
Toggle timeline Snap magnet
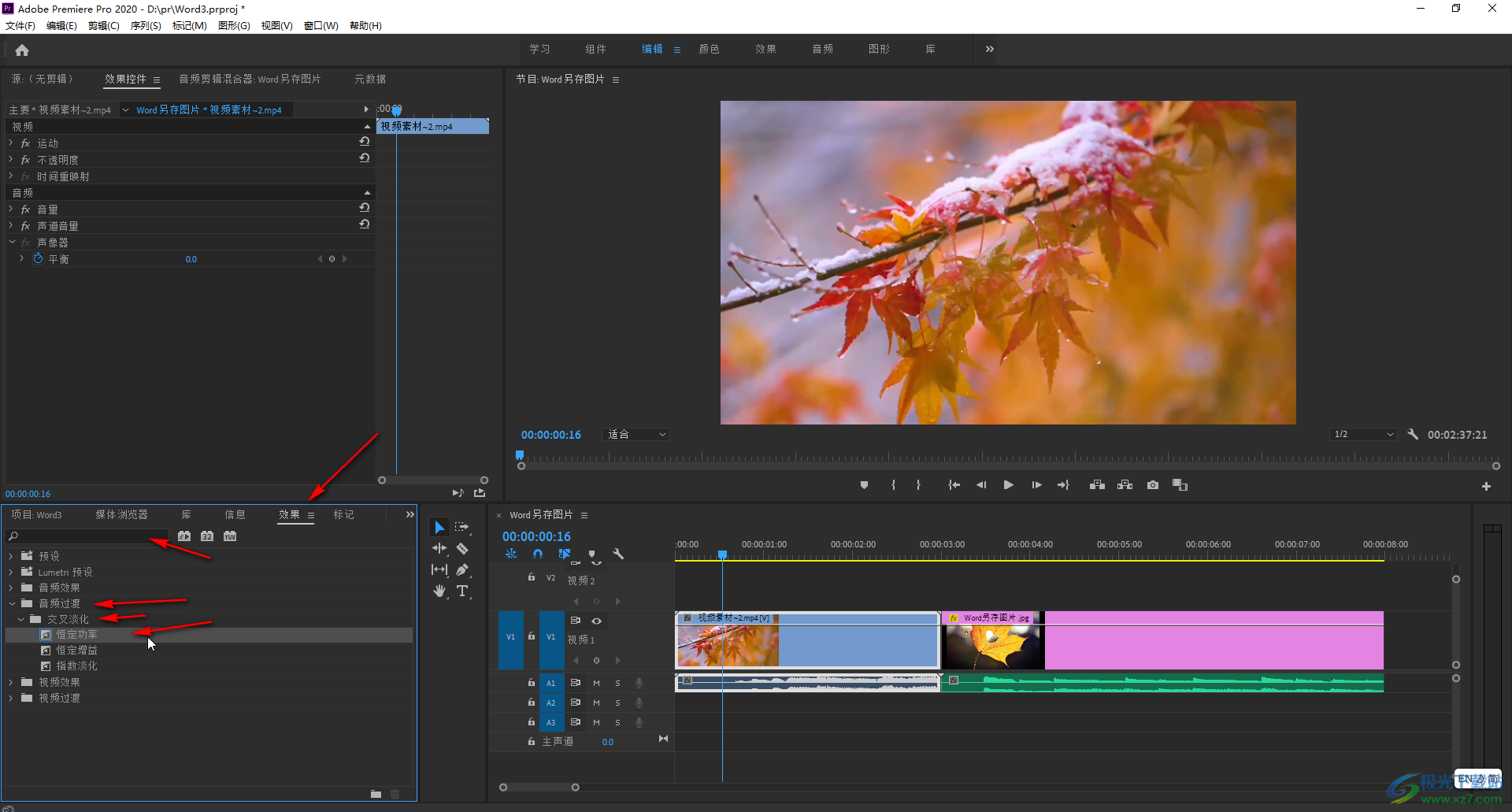[538, 554]
